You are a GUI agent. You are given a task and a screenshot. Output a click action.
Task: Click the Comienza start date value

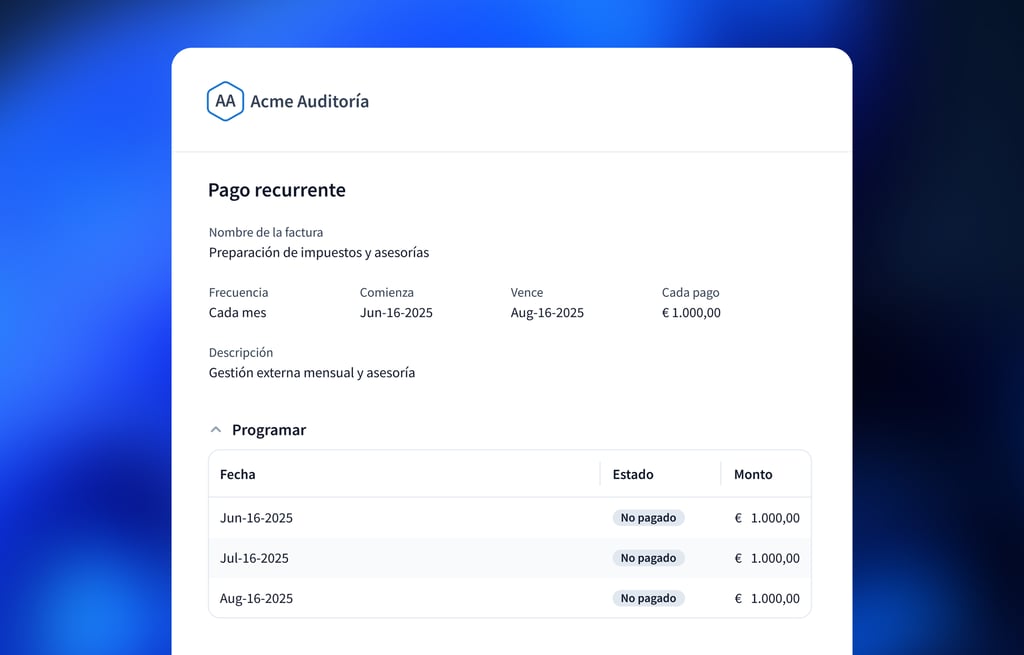click(396, 313)
